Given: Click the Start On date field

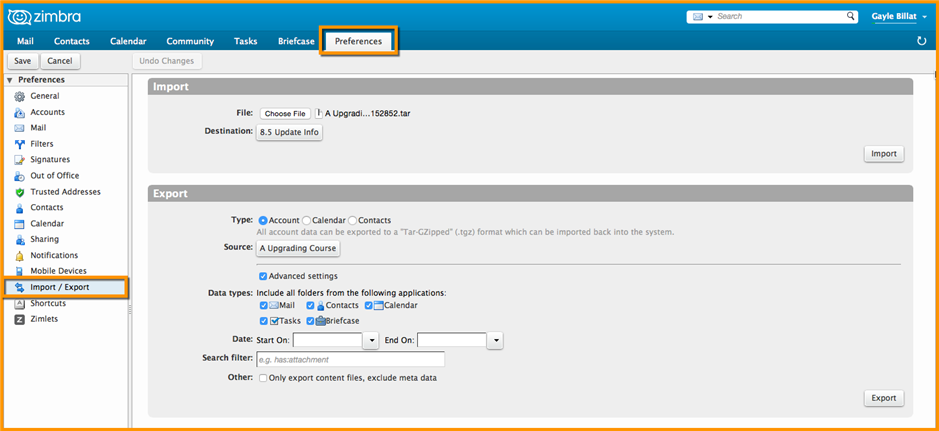Looking at the screenshot, I should tap(328, 341).
